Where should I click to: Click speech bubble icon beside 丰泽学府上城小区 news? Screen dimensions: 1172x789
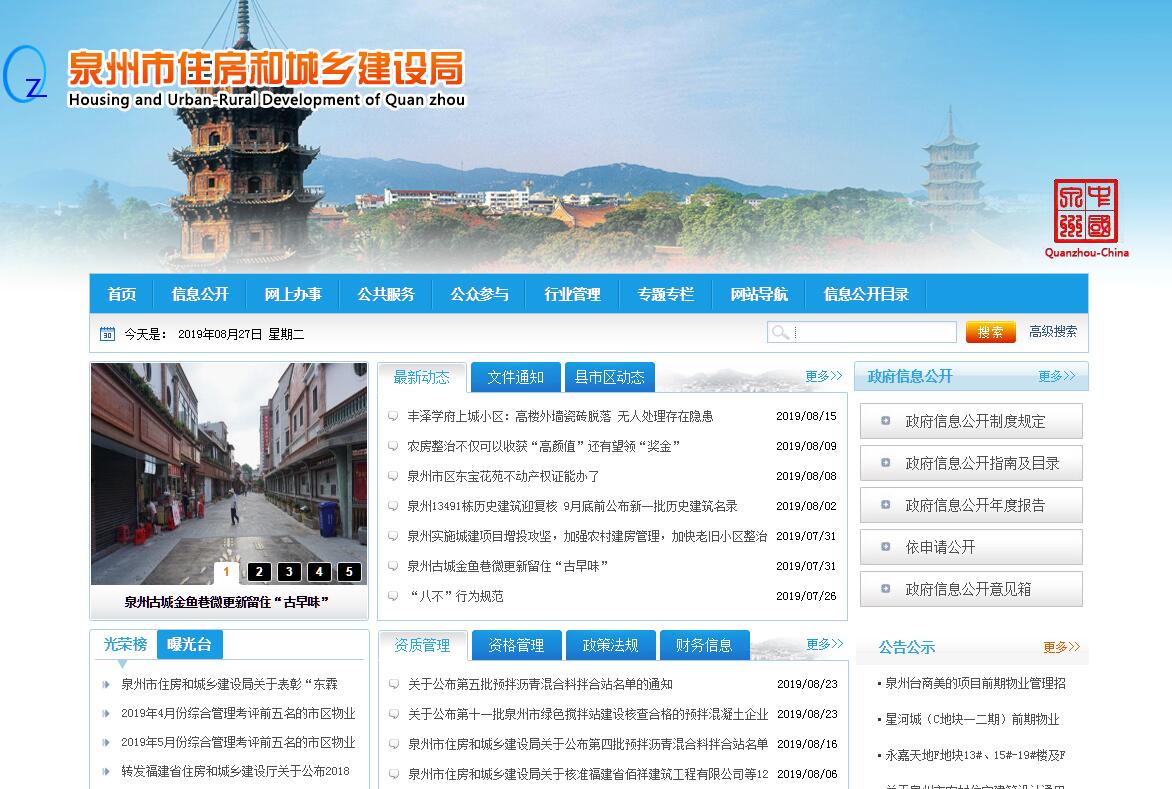click(x=393, y=417)
